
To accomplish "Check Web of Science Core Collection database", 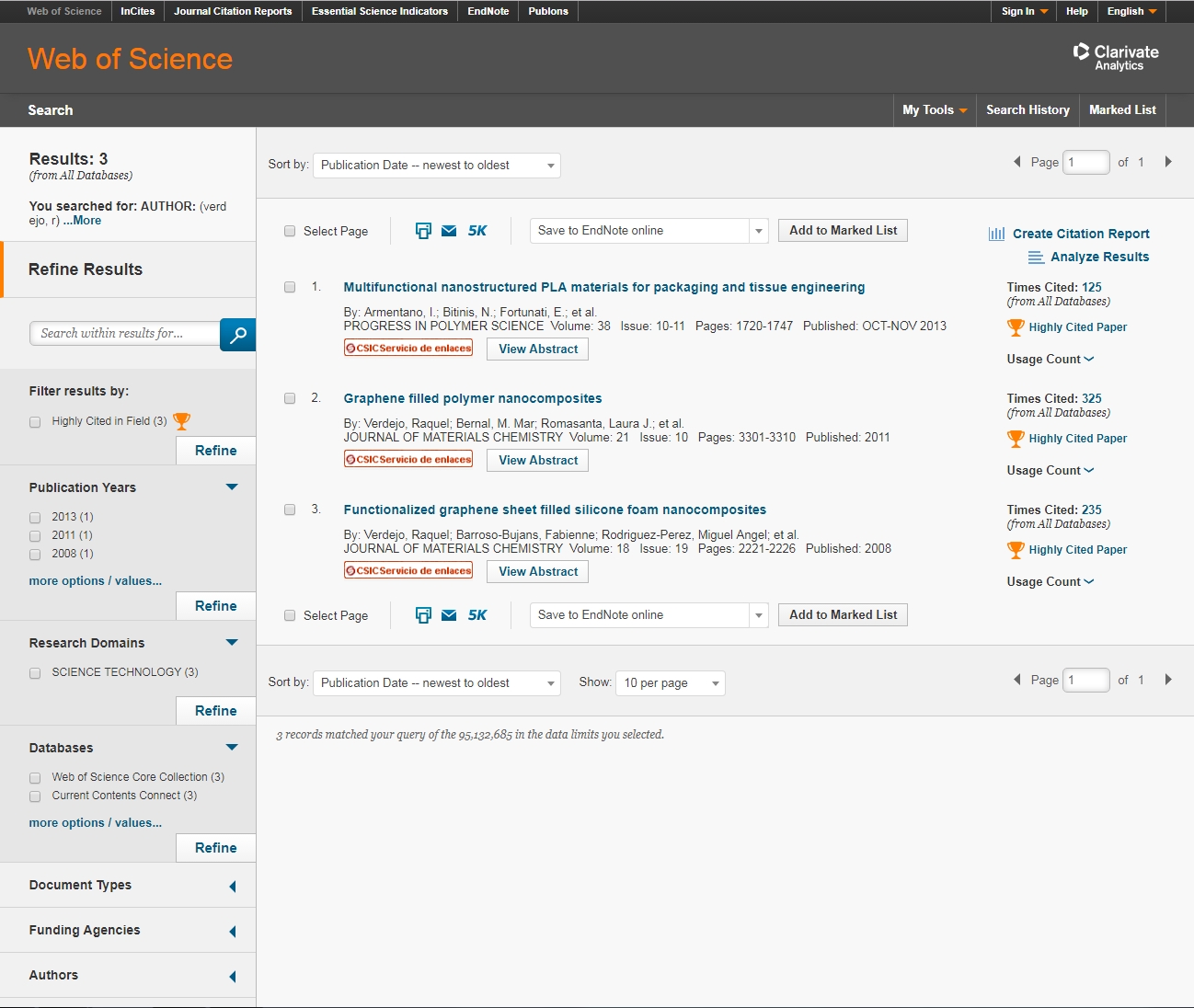I will tap(35, 778).
